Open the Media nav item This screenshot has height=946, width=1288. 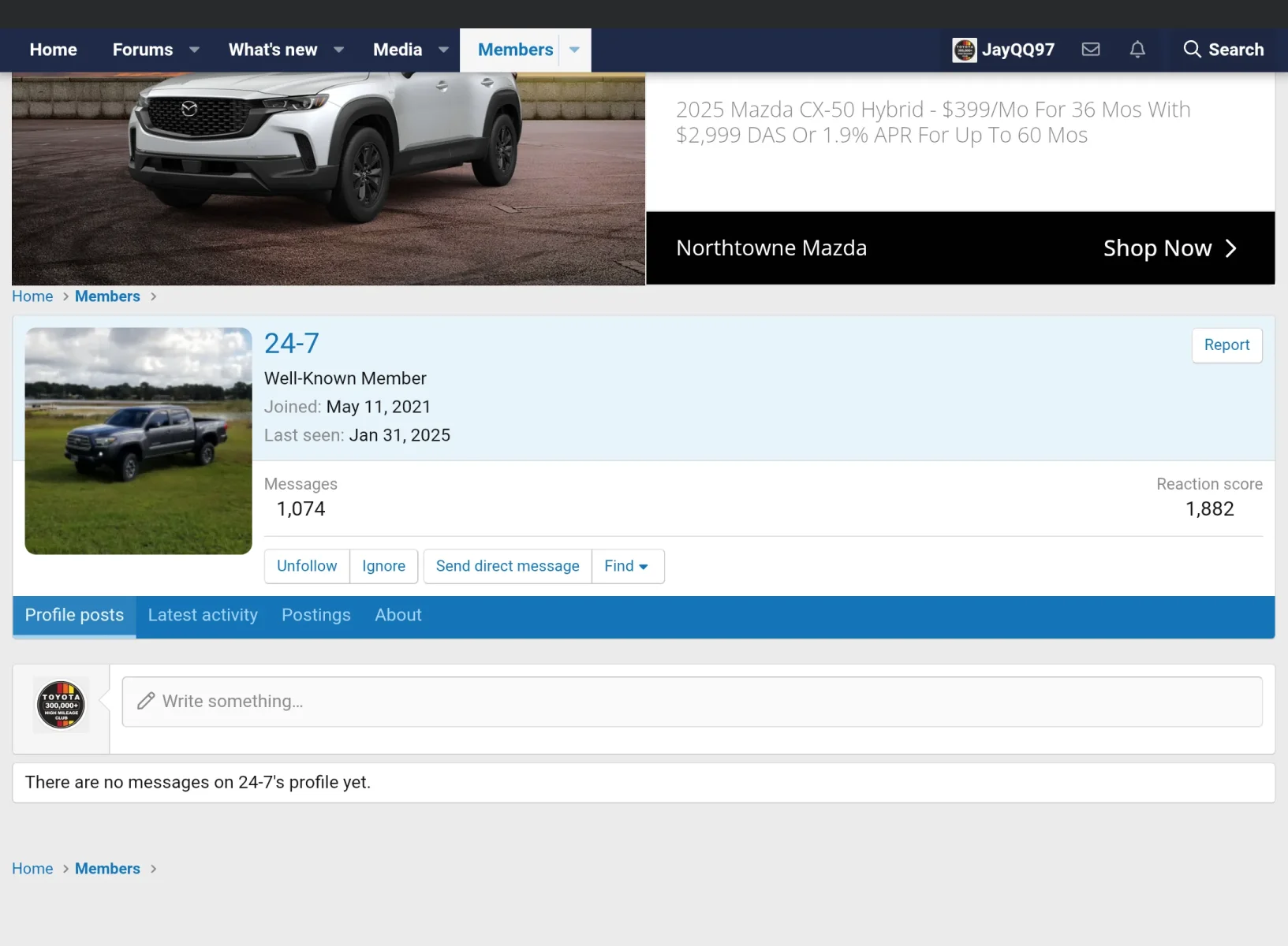(398, 50)
